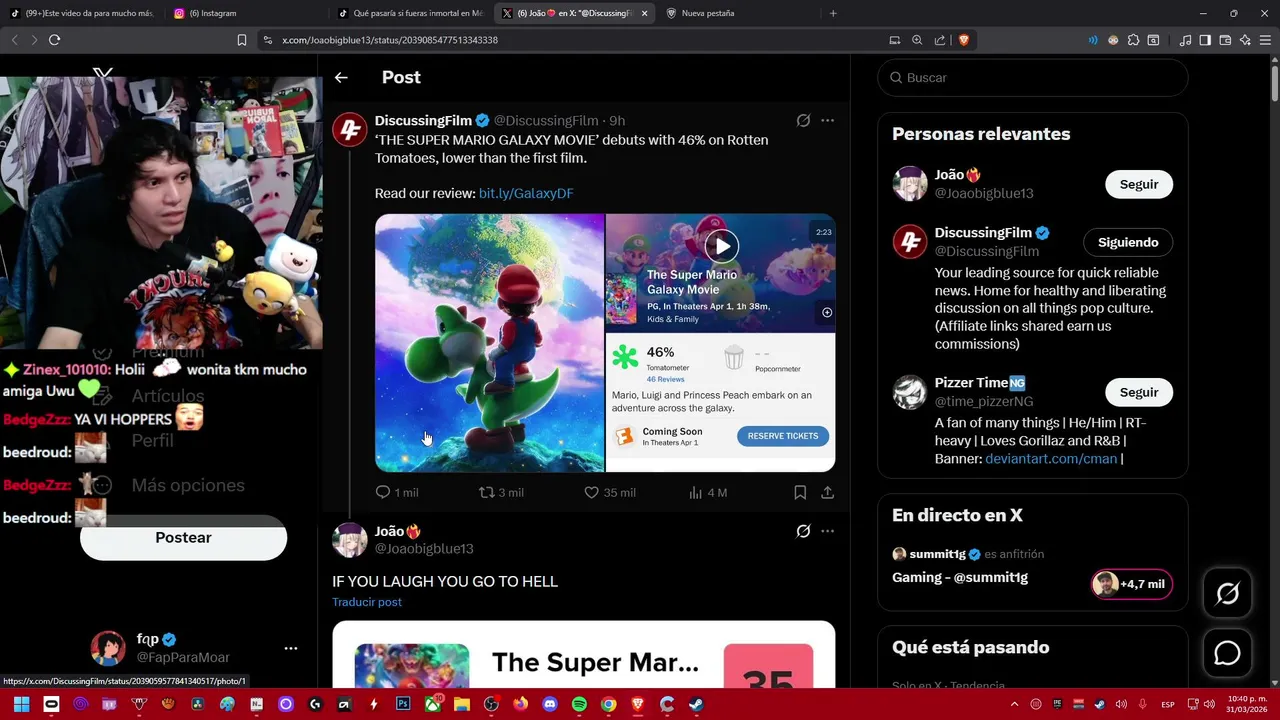Open account menu dots beside FapParaMoar
The image size is (1280, 720).
point(291,648)
